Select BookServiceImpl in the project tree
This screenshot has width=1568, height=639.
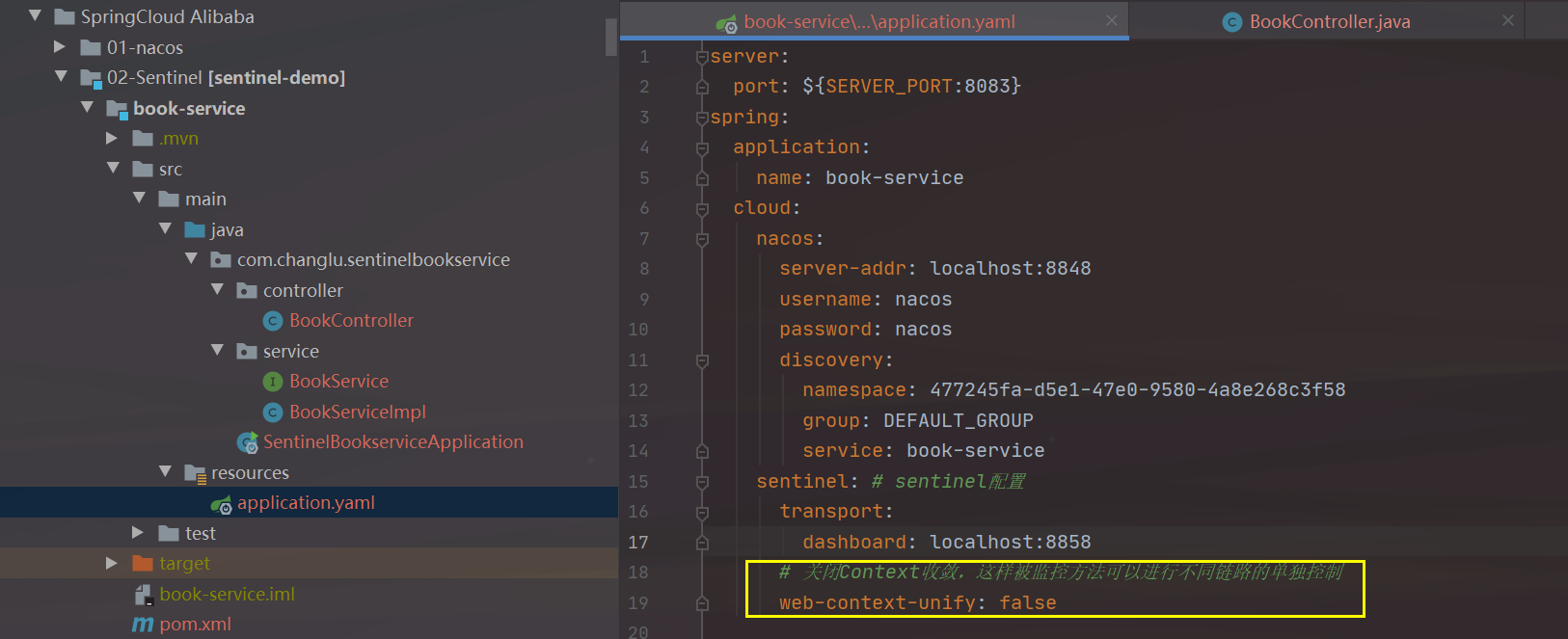click(x=358, y=412)
